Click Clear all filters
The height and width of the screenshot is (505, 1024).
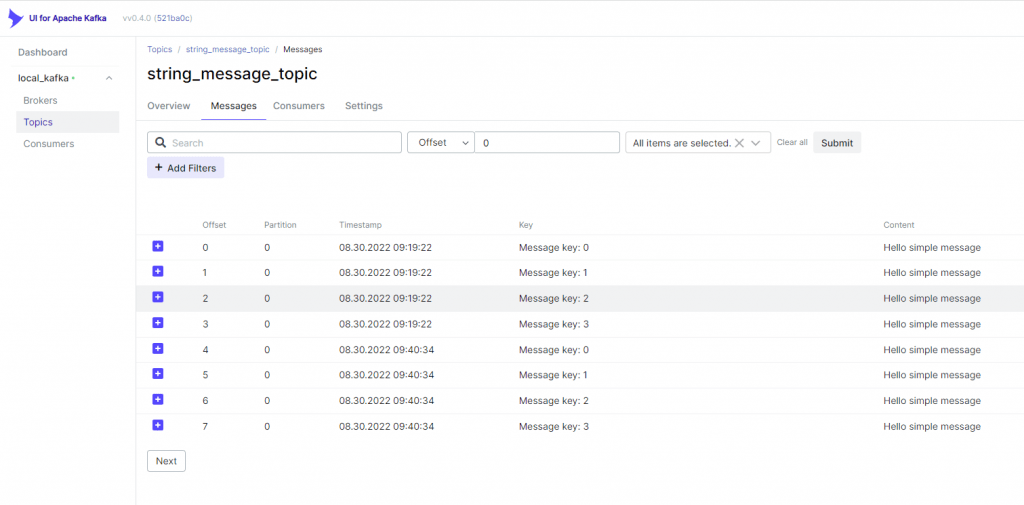(x=792, y=142)
